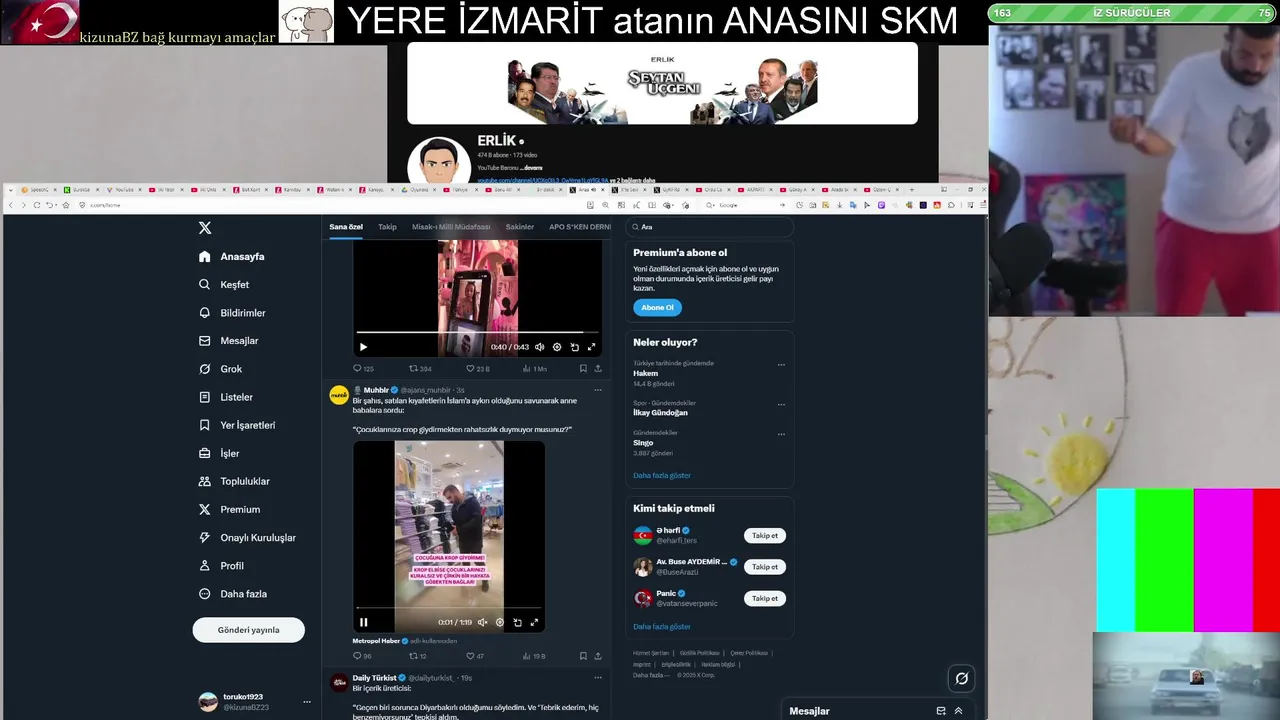Click the X search field Ara
The image size is (1280, 720).
(x=710, y=227)
